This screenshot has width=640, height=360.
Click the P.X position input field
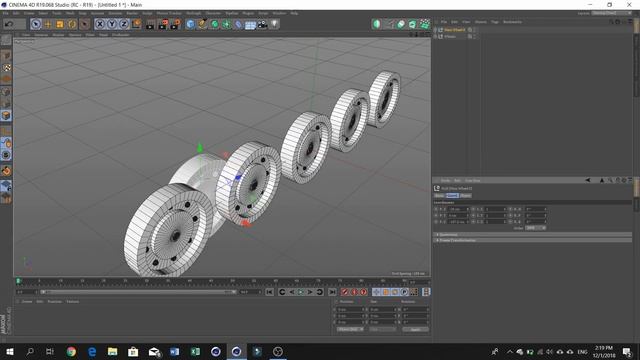click(458, 209)
